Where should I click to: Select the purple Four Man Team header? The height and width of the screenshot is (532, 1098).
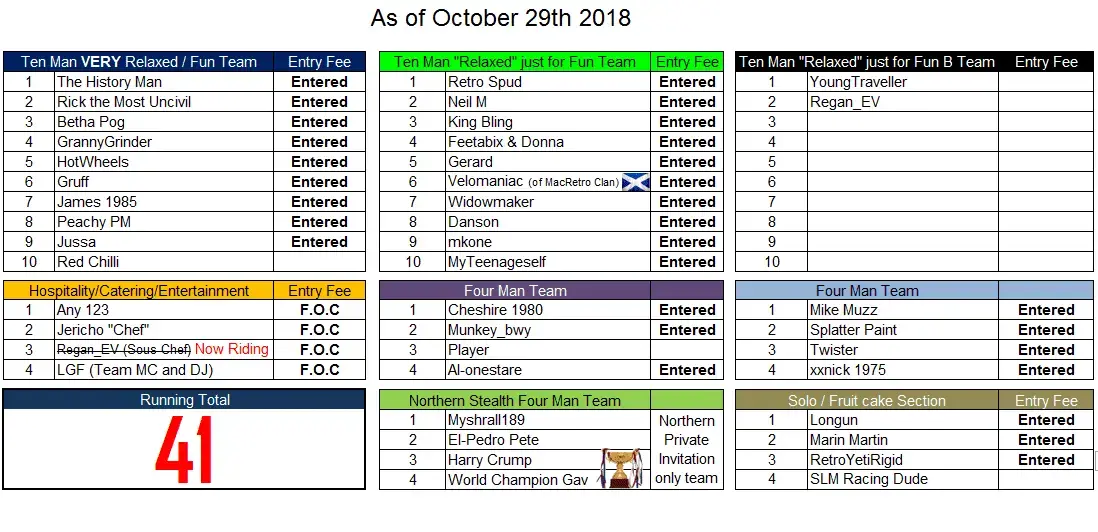[515, 290]
